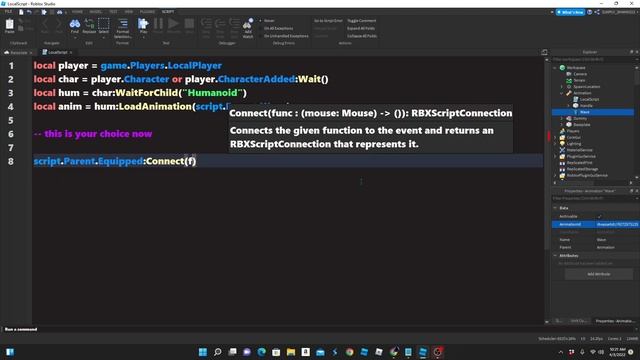Open the FILE menu
Screen dimensions: 640x360
click(8, 12)
